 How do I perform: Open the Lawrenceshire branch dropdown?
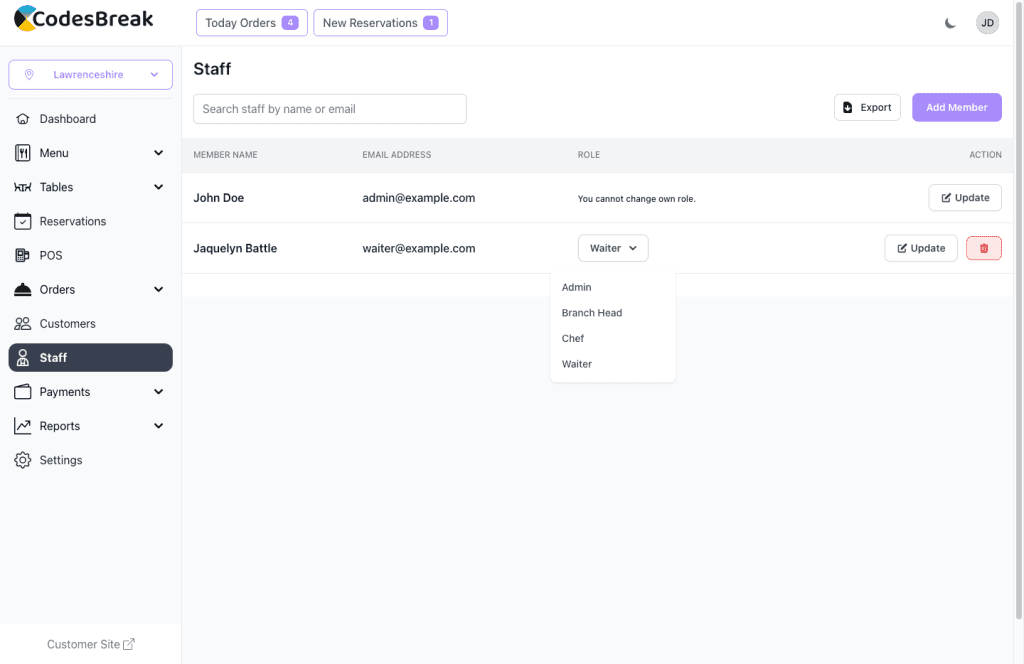[90, 75]
